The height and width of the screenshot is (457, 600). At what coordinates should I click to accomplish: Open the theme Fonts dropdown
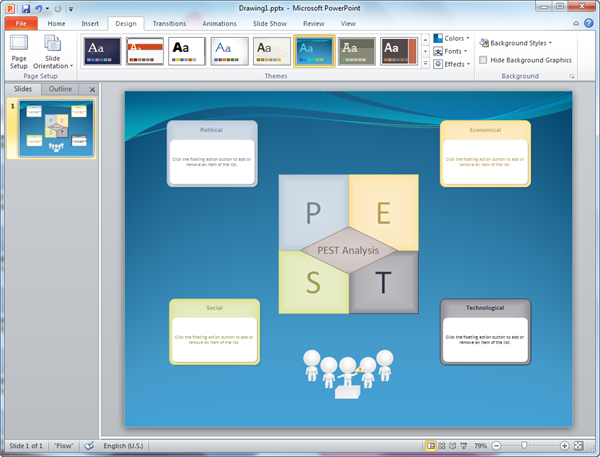451,51
